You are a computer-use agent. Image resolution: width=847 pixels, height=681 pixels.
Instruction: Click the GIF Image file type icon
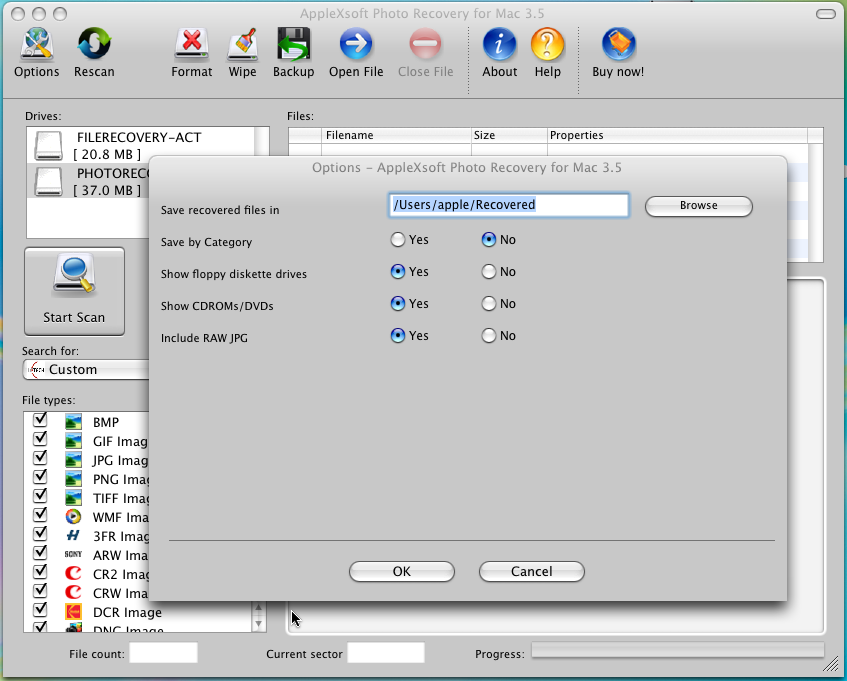click(x=73, y=441)
